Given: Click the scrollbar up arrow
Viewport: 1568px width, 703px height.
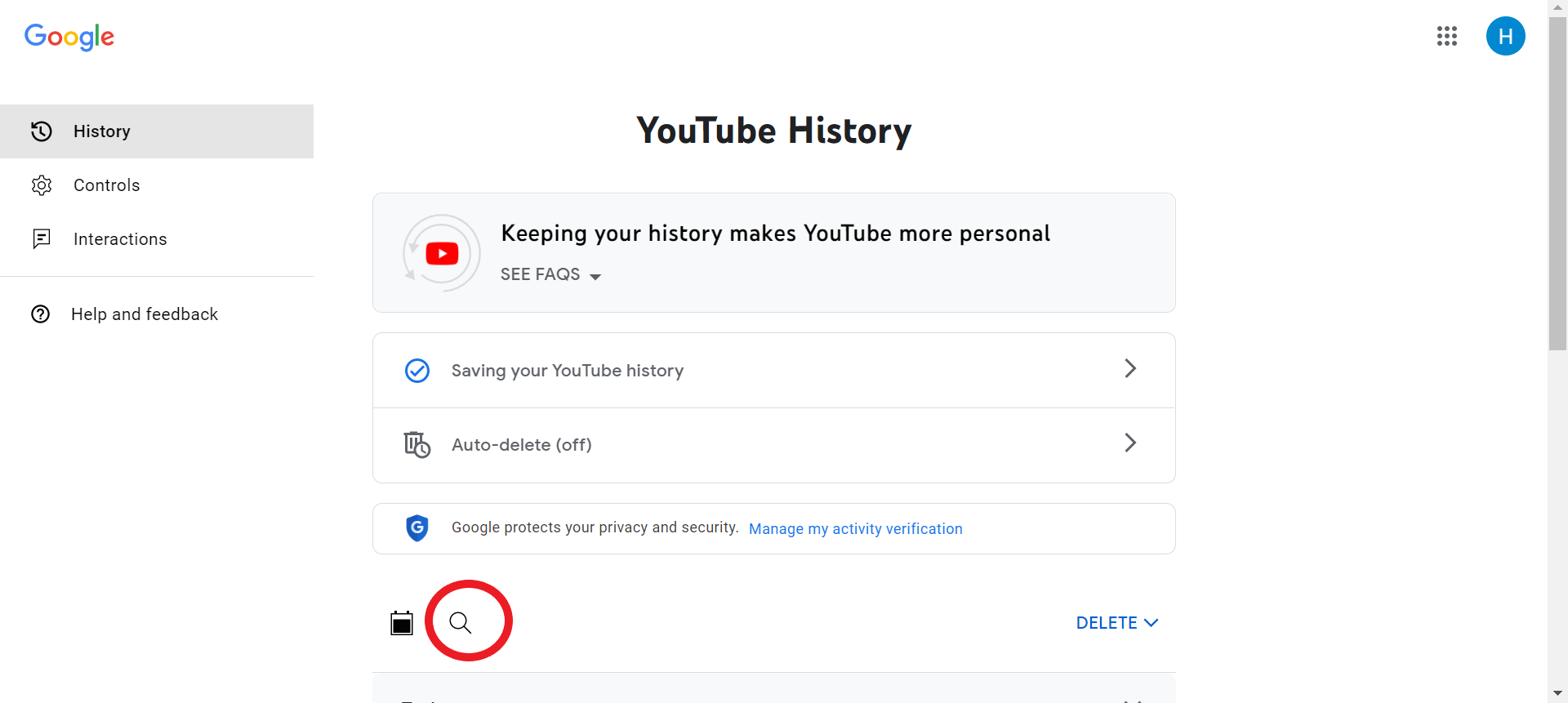Looking at the screenshot, I should click(x=1557, y=7).
